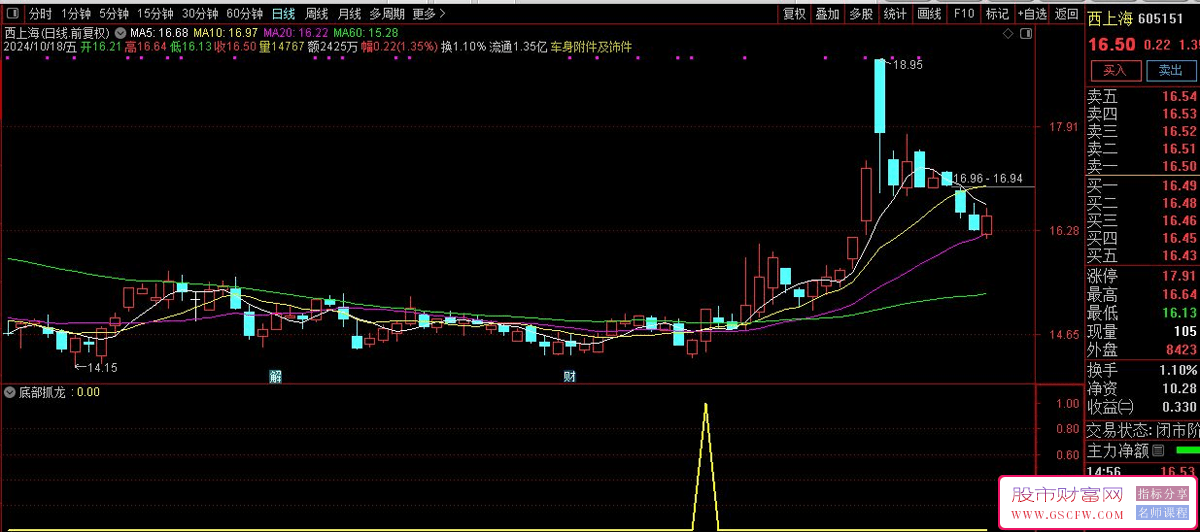Switch to 月线 monthly chart
Image resolution: width=1200 pixels, height=532 pixels.
click(349, 14)
